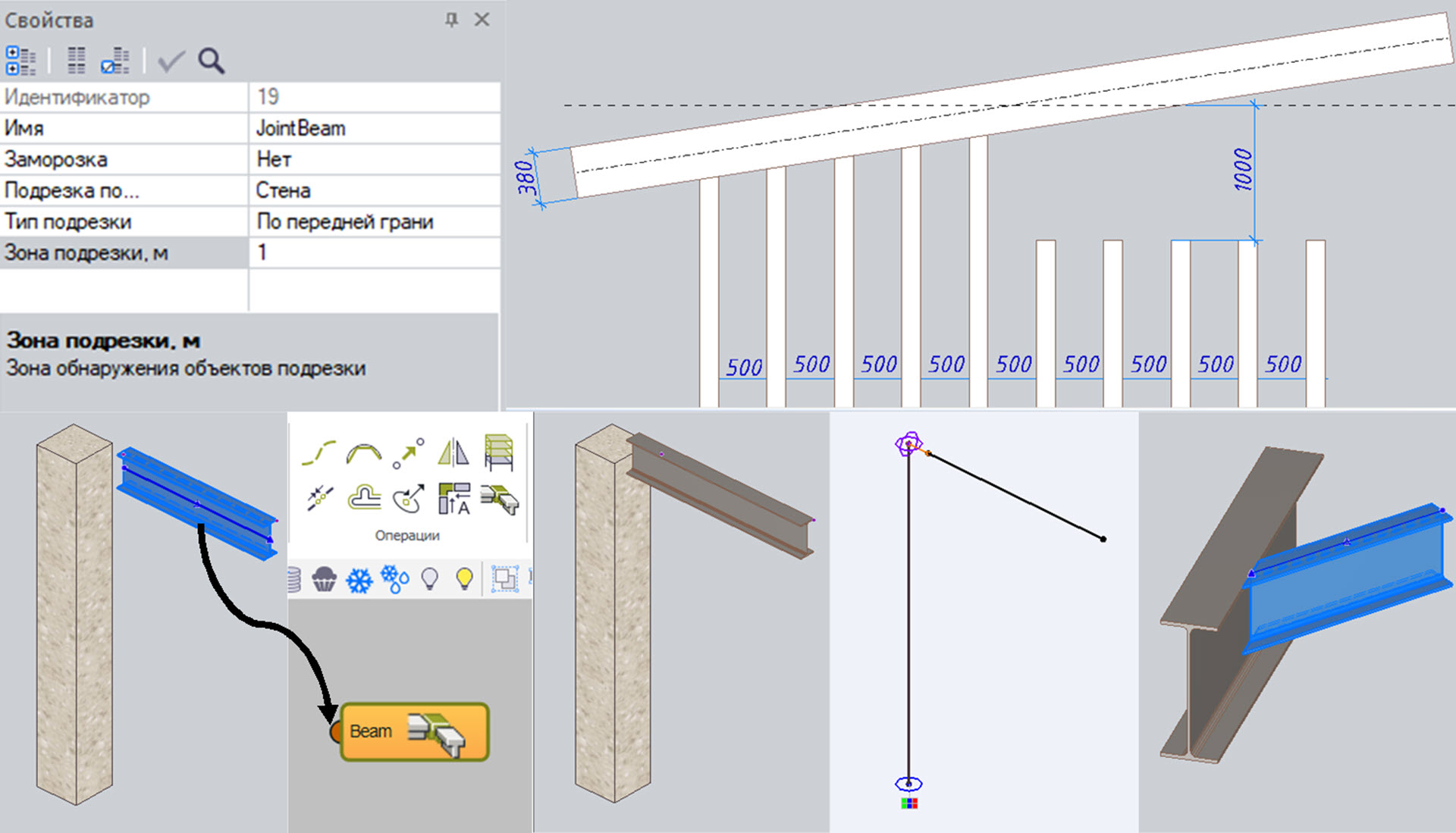The width and height of the screenshot is (1456, 833).
Task: Click the beam trim joint operation icon
Action: pyautogui.click(x=500, y=499)
